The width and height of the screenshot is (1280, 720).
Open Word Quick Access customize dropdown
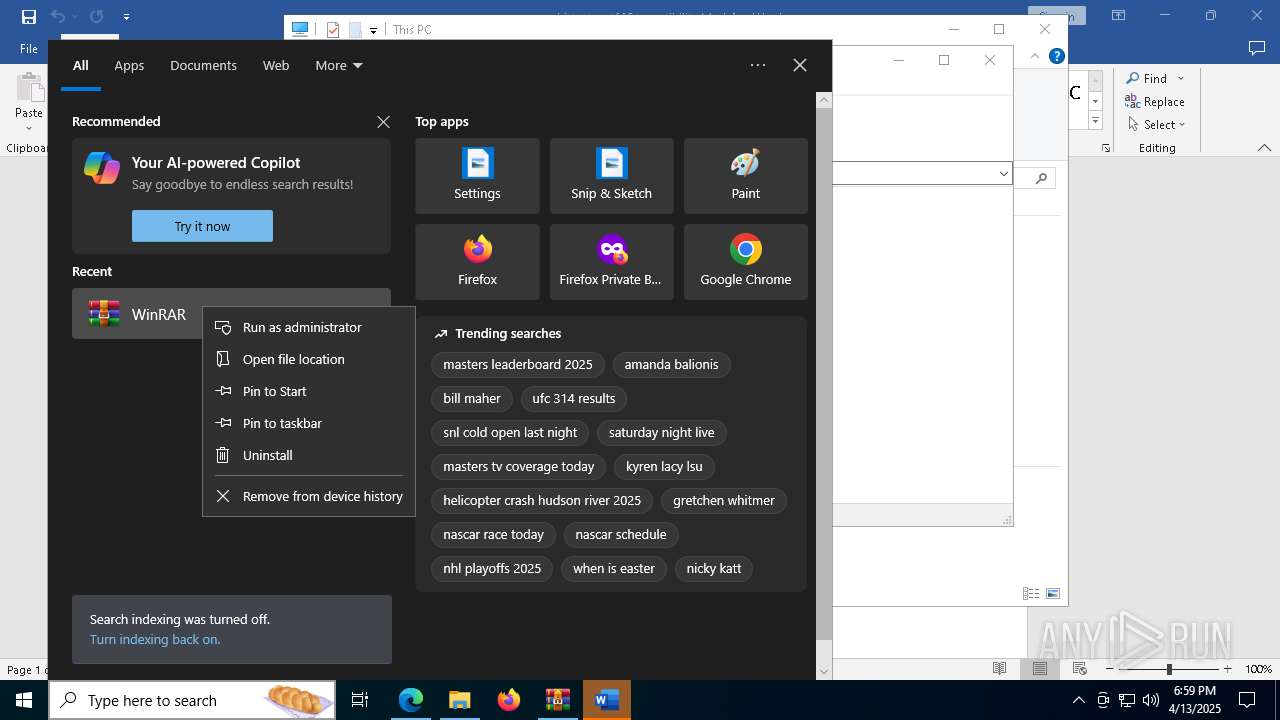tap(126, 17)
